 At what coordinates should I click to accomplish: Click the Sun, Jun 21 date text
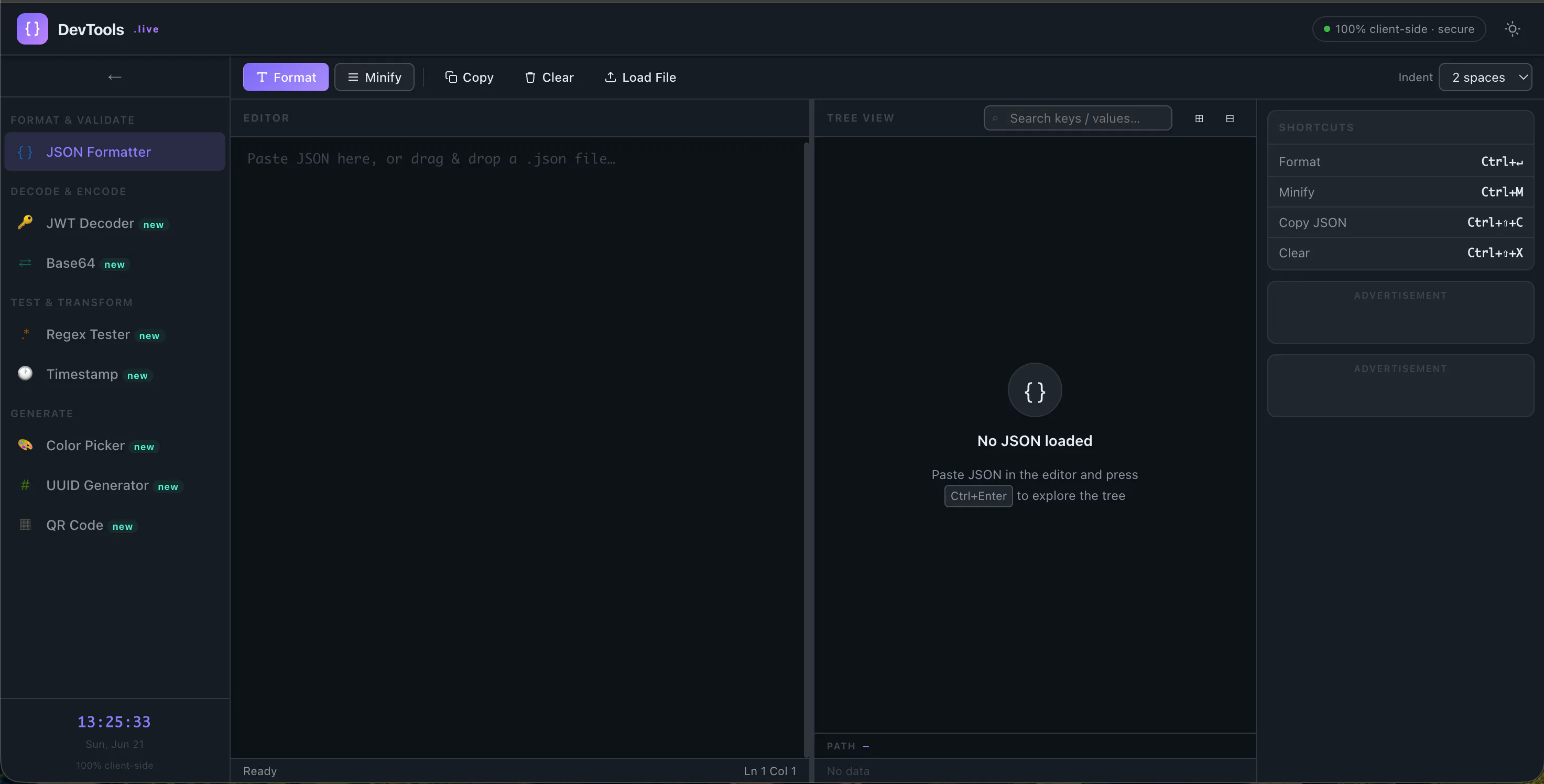(x=114, y=744)
